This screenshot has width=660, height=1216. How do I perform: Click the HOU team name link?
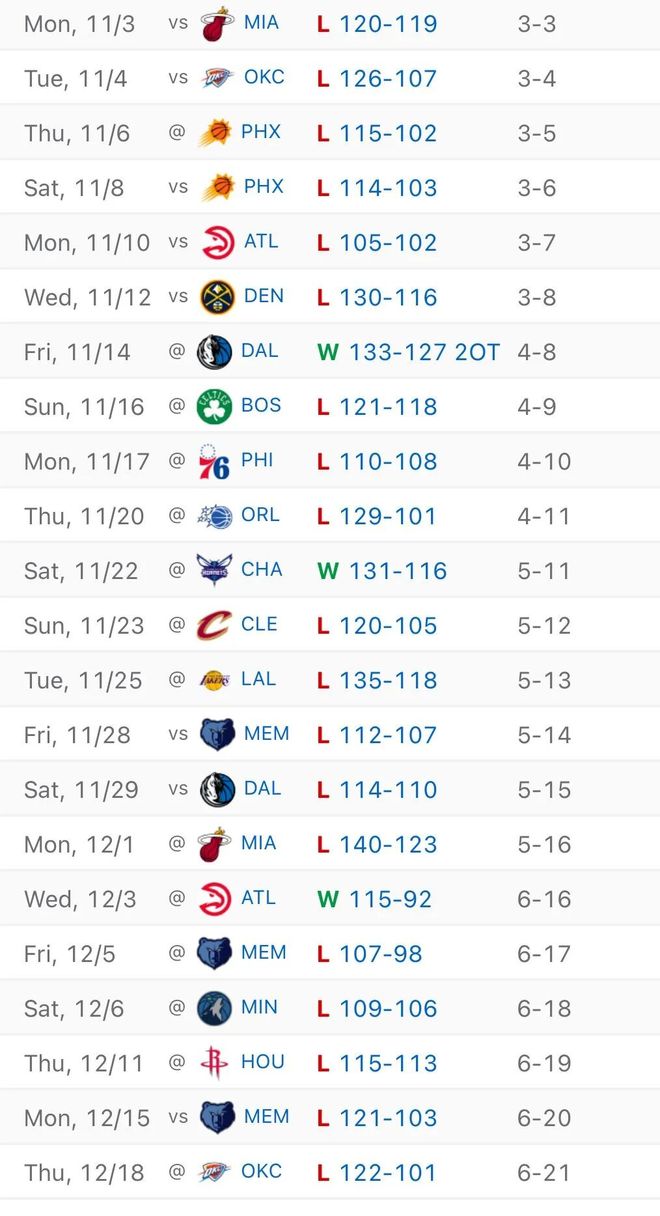click(263, 1062)
